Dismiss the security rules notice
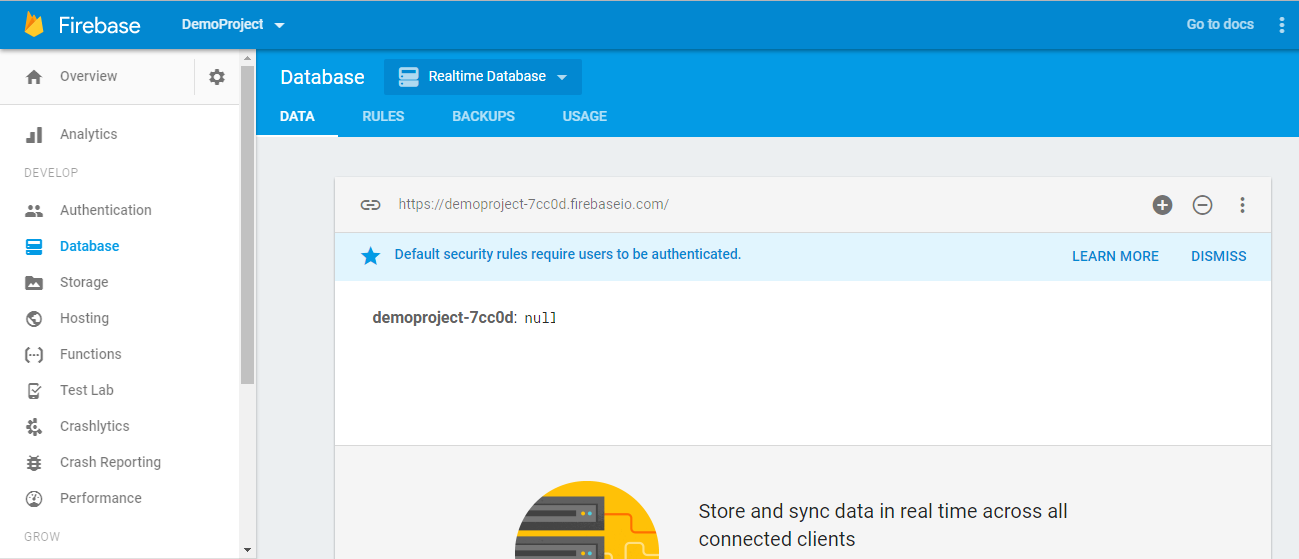Image resolution: width=1299 pixels, height=559 pixels. pyautogui.click(x=1218, y=256)
